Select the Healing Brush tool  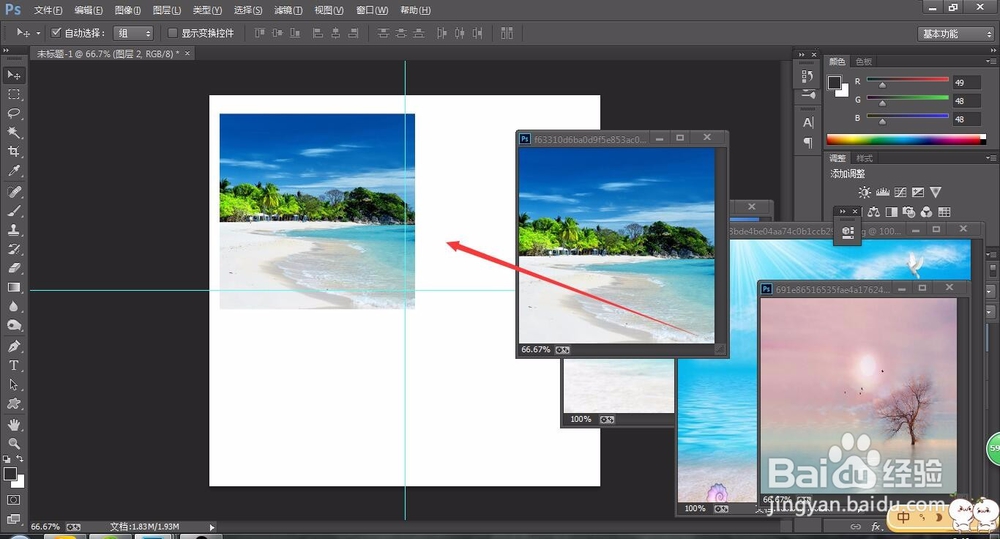[13, 192]
